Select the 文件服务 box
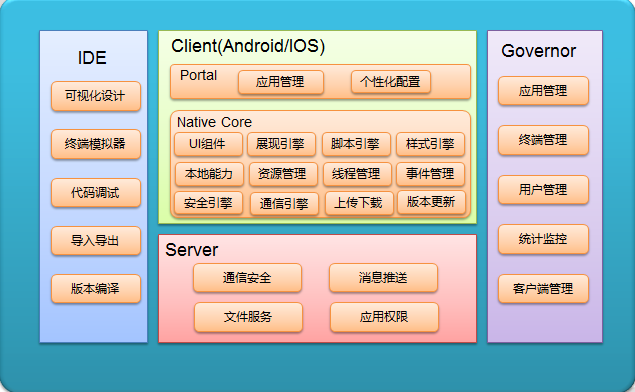This screenshot has height=392, width=635. 248,317
